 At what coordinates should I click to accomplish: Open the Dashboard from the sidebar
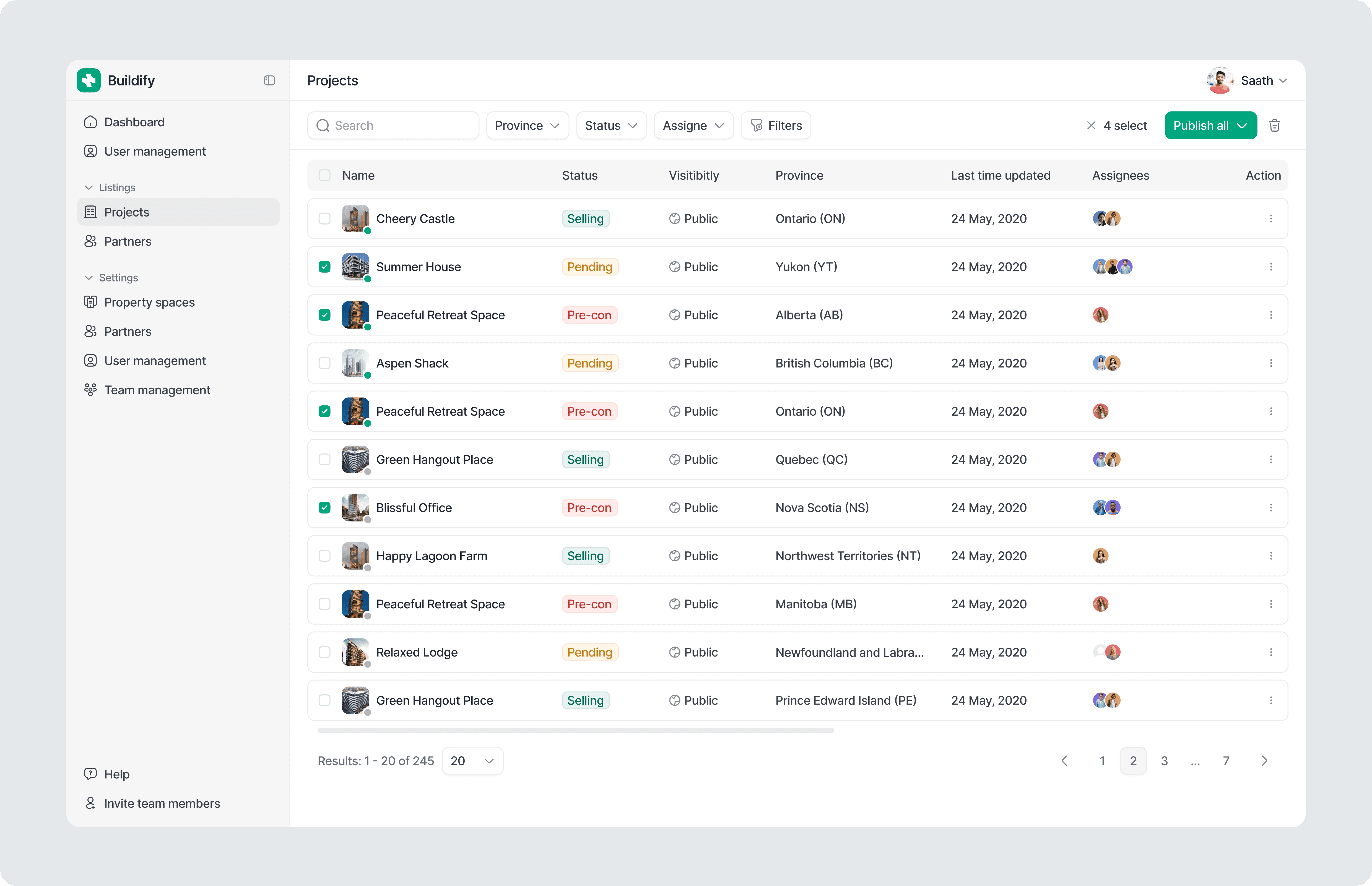click(134, 121)
